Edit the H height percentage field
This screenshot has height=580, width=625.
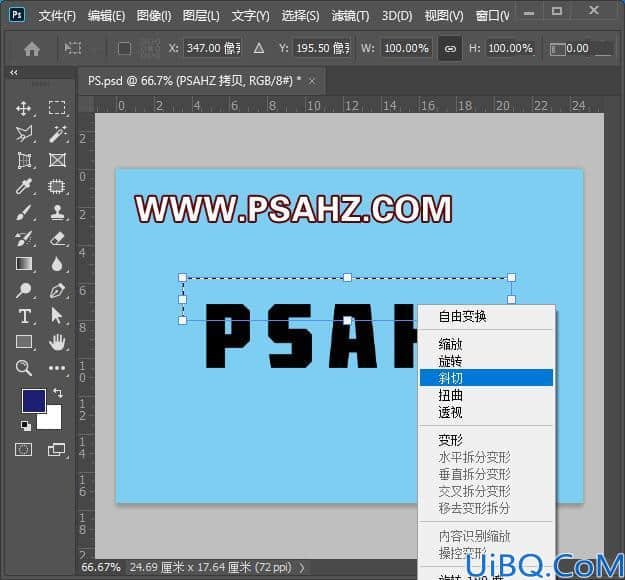coord(511,49)
